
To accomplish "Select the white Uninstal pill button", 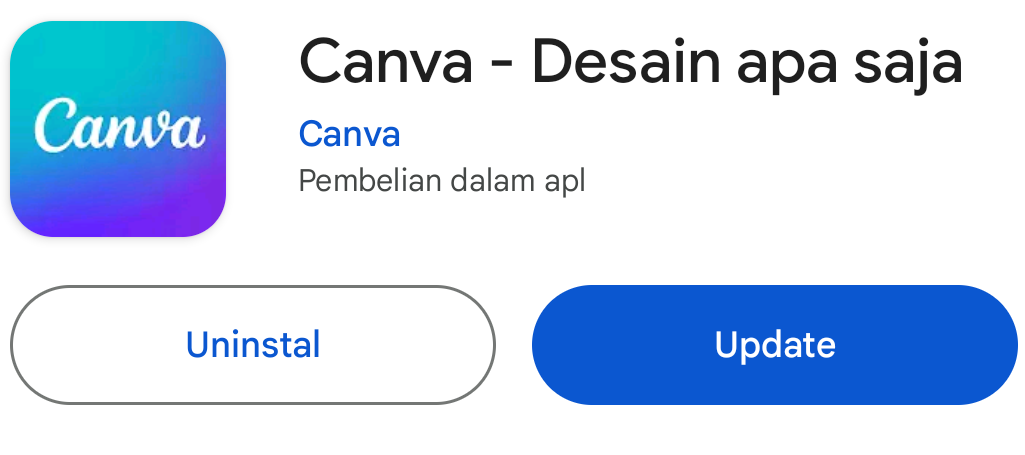I will pyautogui.click(x=253, y=345).
